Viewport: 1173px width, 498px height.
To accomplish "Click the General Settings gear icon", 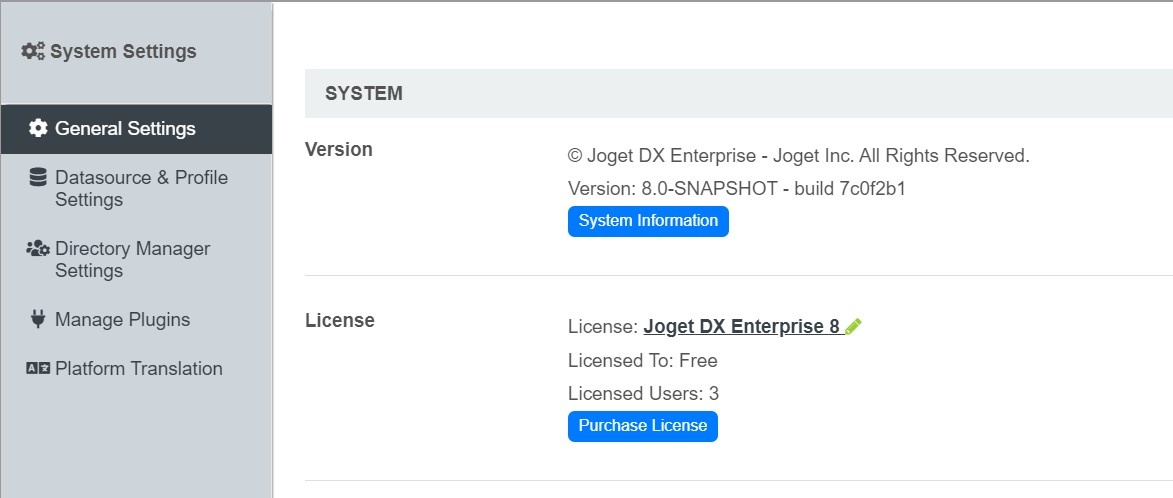I will point(38,128).
